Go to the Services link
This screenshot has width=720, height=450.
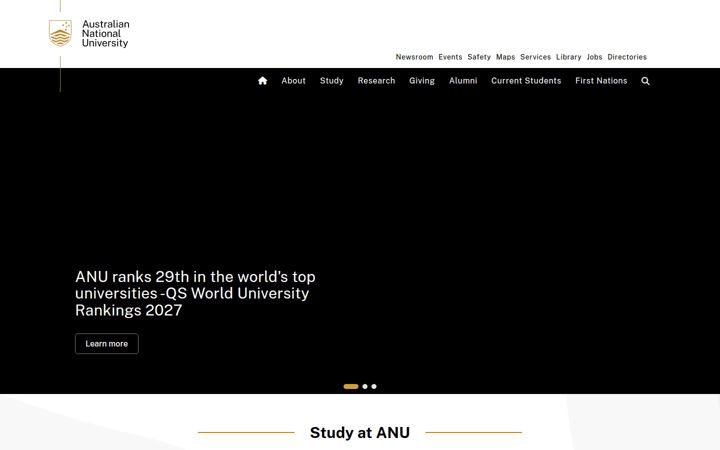(535, 57)
